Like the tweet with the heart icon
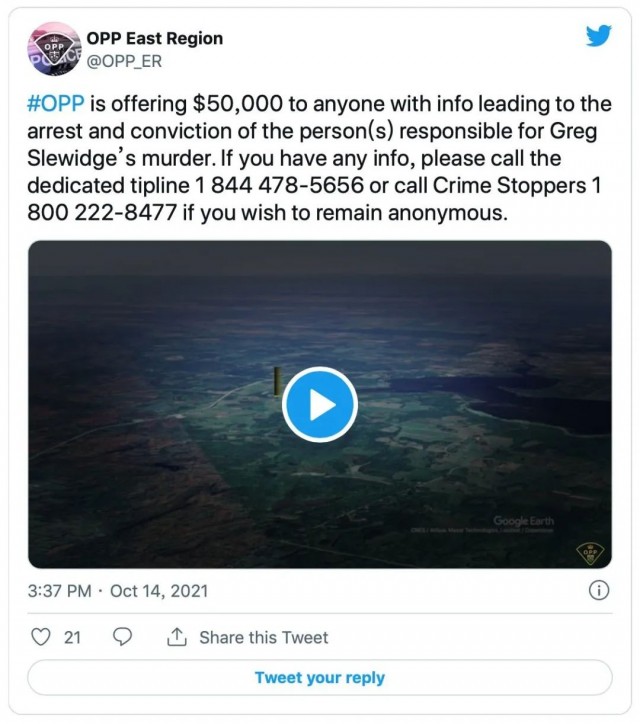The height and width of the screenshot is (724, 640). pos(41,637)
